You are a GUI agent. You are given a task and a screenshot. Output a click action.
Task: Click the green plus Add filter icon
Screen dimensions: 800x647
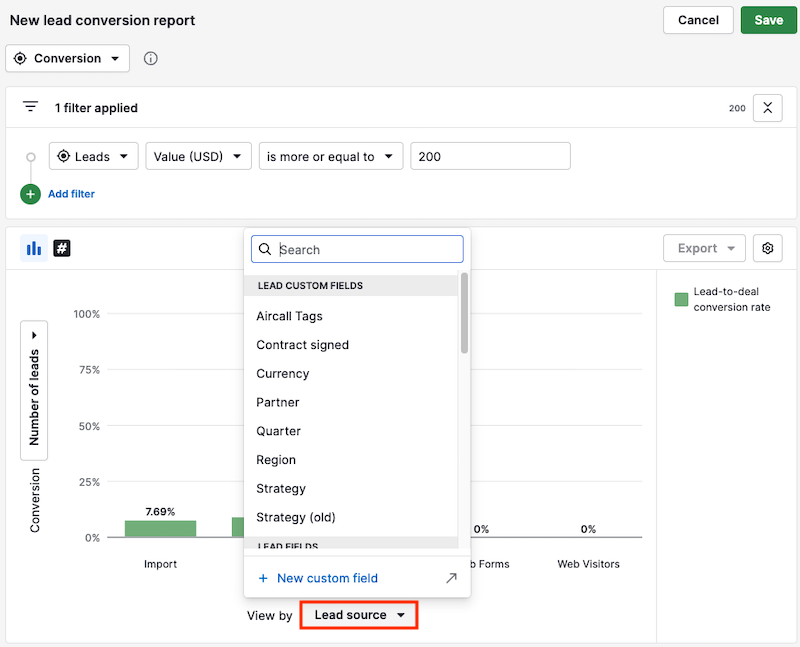(x=30, y=194)
